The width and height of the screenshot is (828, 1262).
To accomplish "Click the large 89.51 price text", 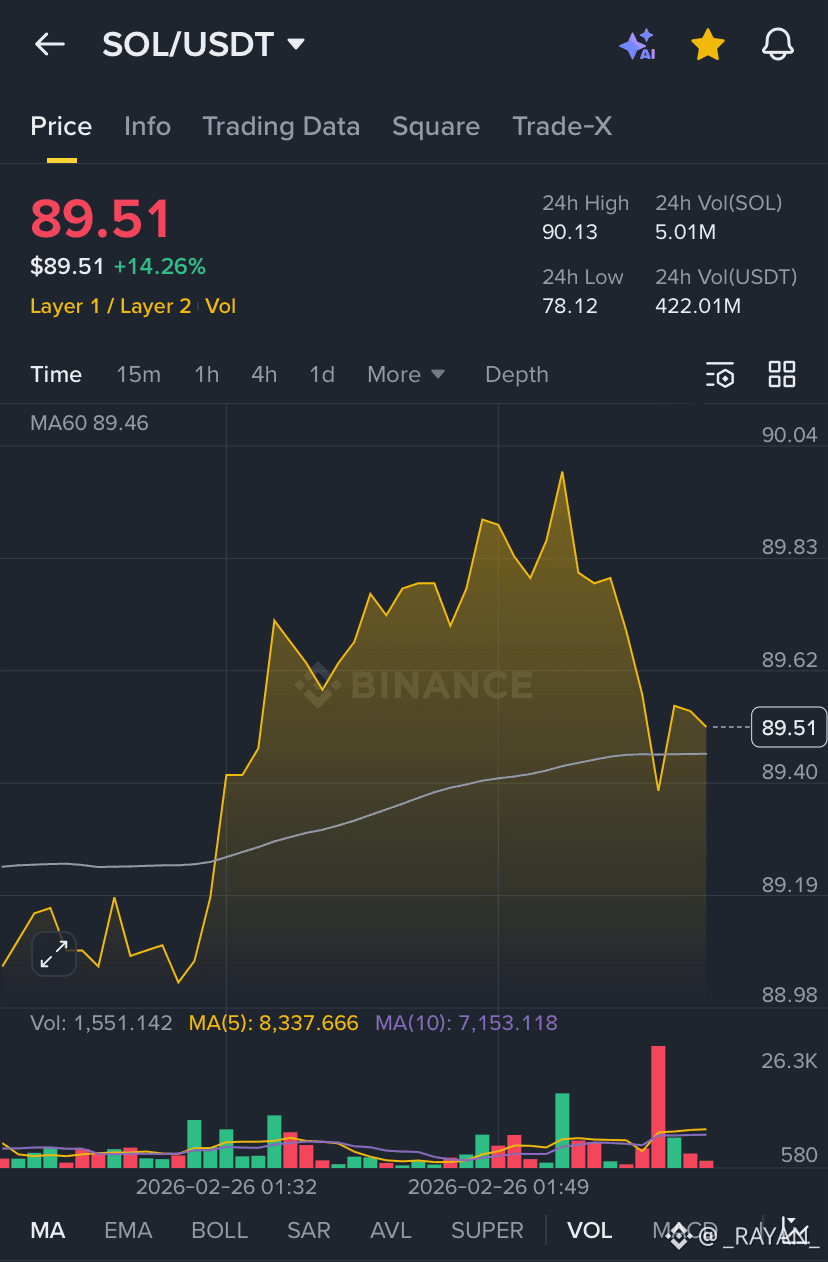I will [101, 219].
